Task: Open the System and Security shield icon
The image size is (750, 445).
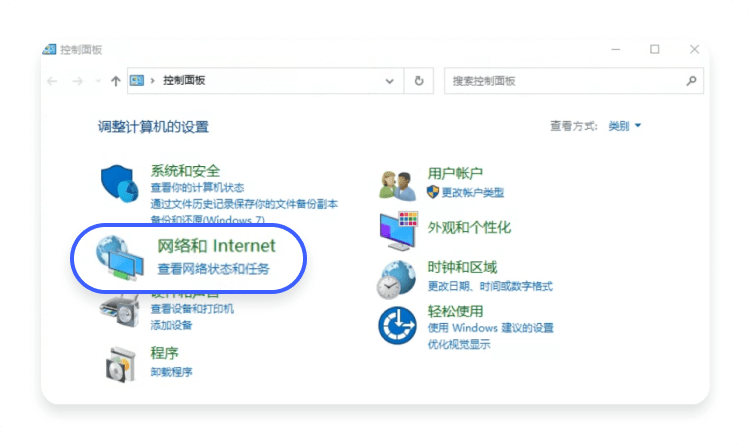Action: [120, 184]
